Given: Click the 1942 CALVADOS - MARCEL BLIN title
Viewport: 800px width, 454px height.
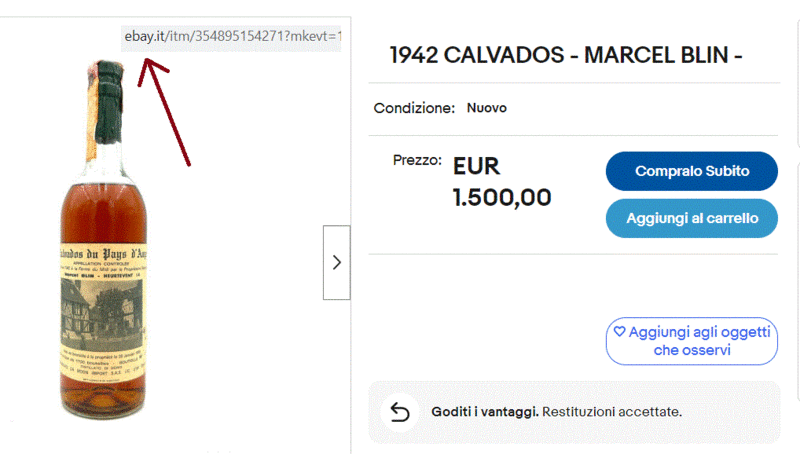Looking at the screenshot, I should [x=566, y=56].
